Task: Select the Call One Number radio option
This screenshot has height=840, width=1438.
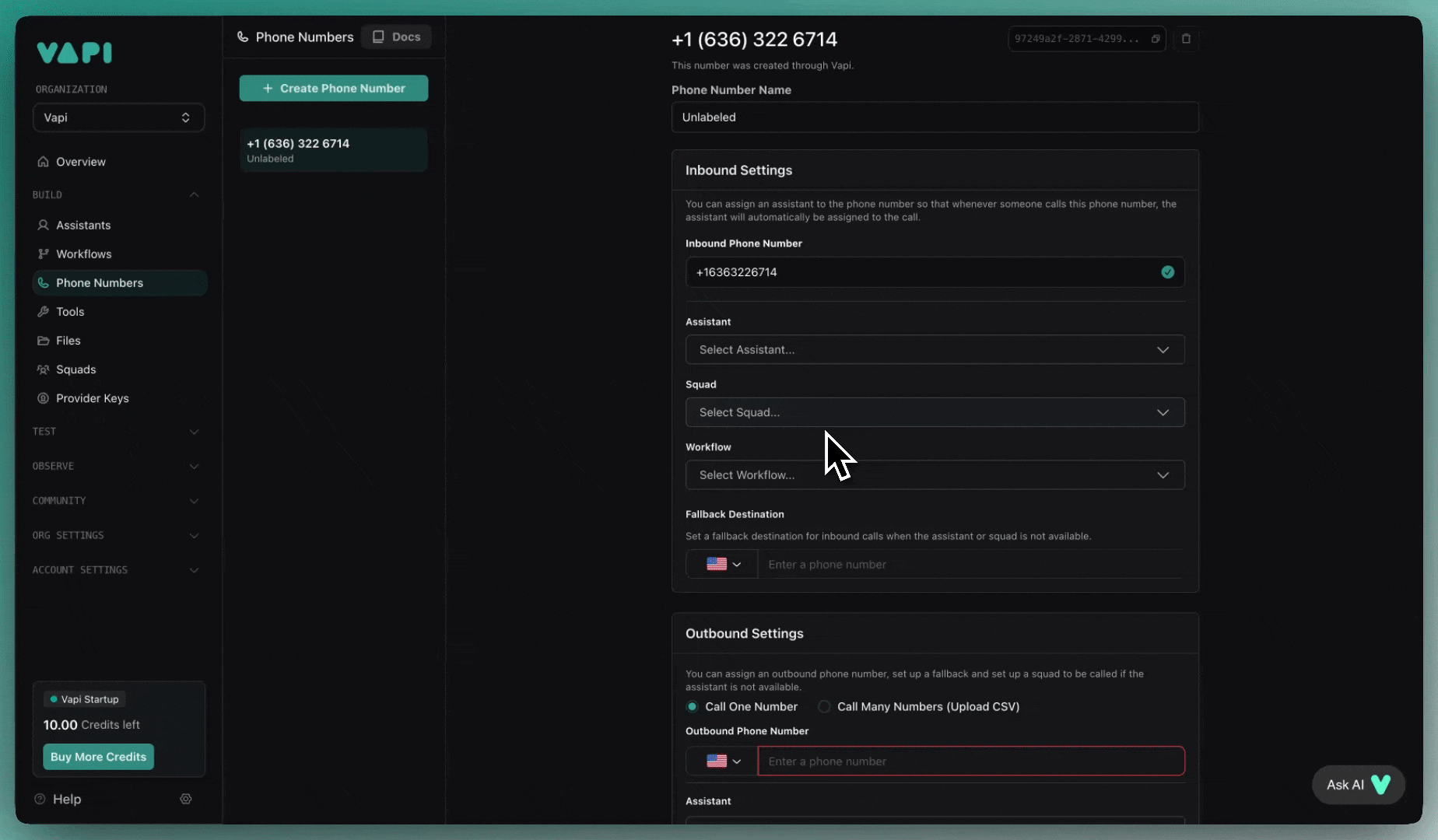Action: (692, 707)
